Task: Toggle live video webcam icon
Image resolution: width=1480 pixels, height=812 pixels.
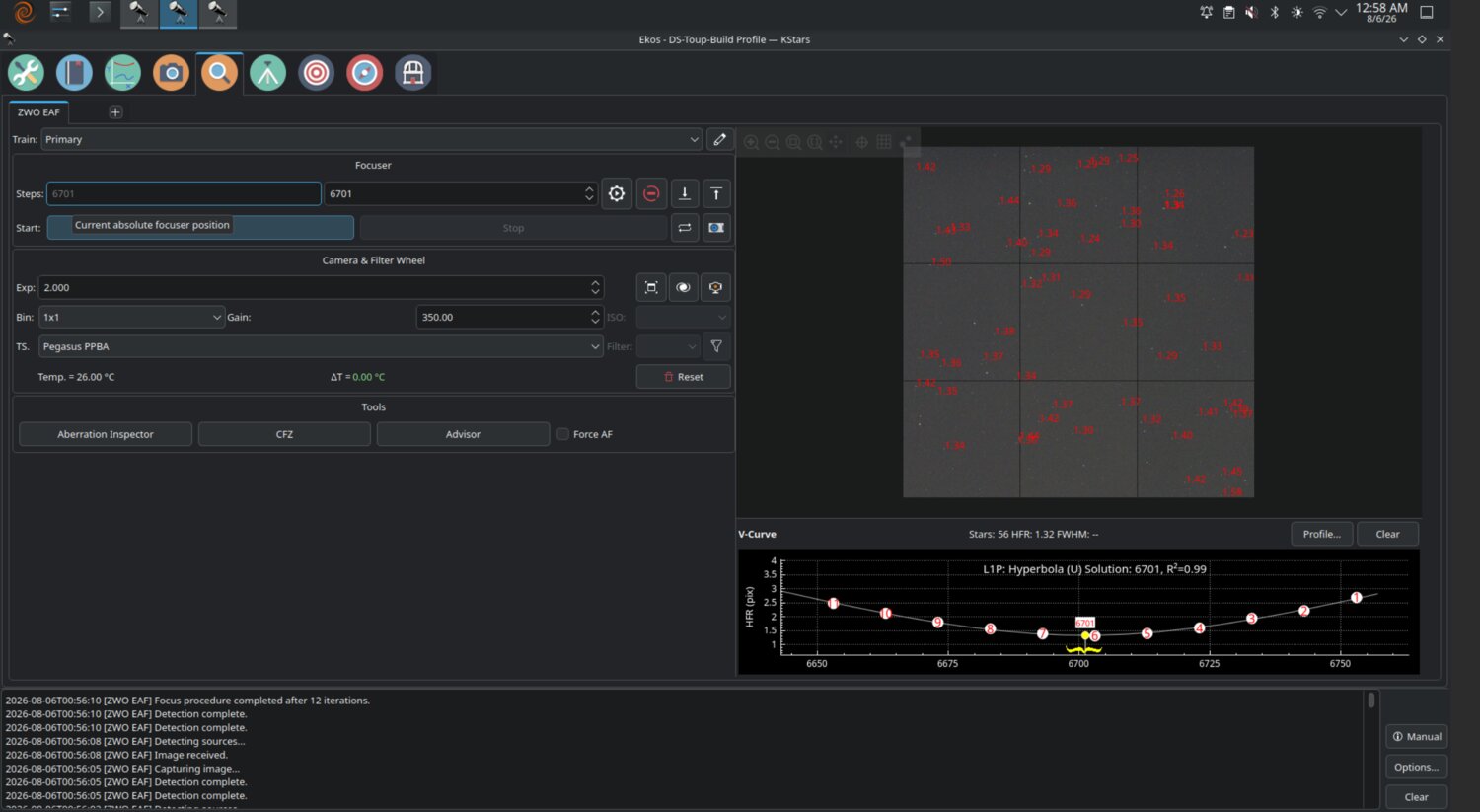Action: pos(715,287)
